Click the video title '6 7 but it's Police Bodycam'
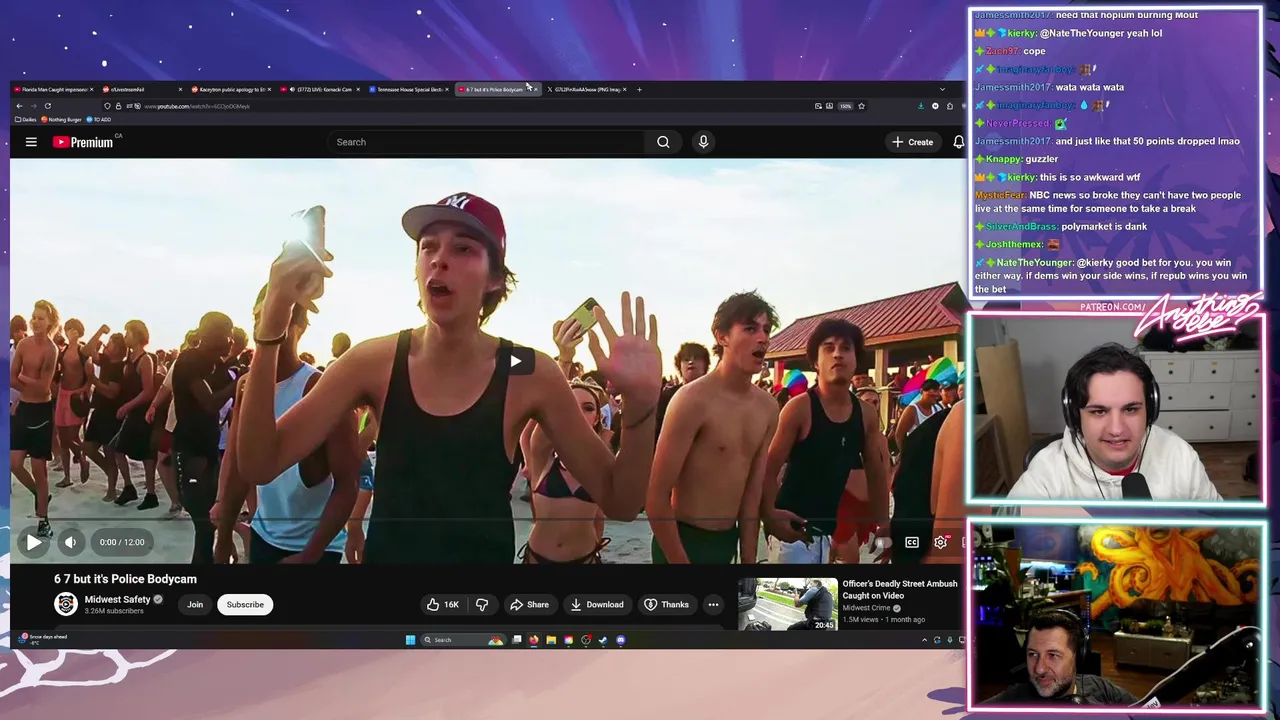1280x720 pixels. click(x=125, y=579)
